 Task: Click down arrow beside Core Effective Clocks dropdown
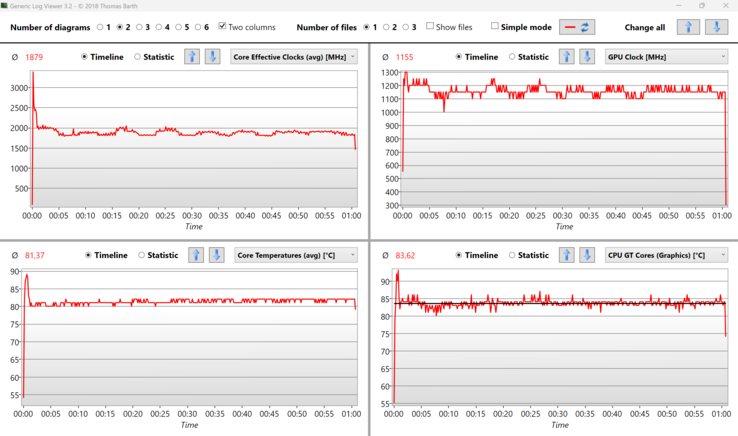pos(212,57)
